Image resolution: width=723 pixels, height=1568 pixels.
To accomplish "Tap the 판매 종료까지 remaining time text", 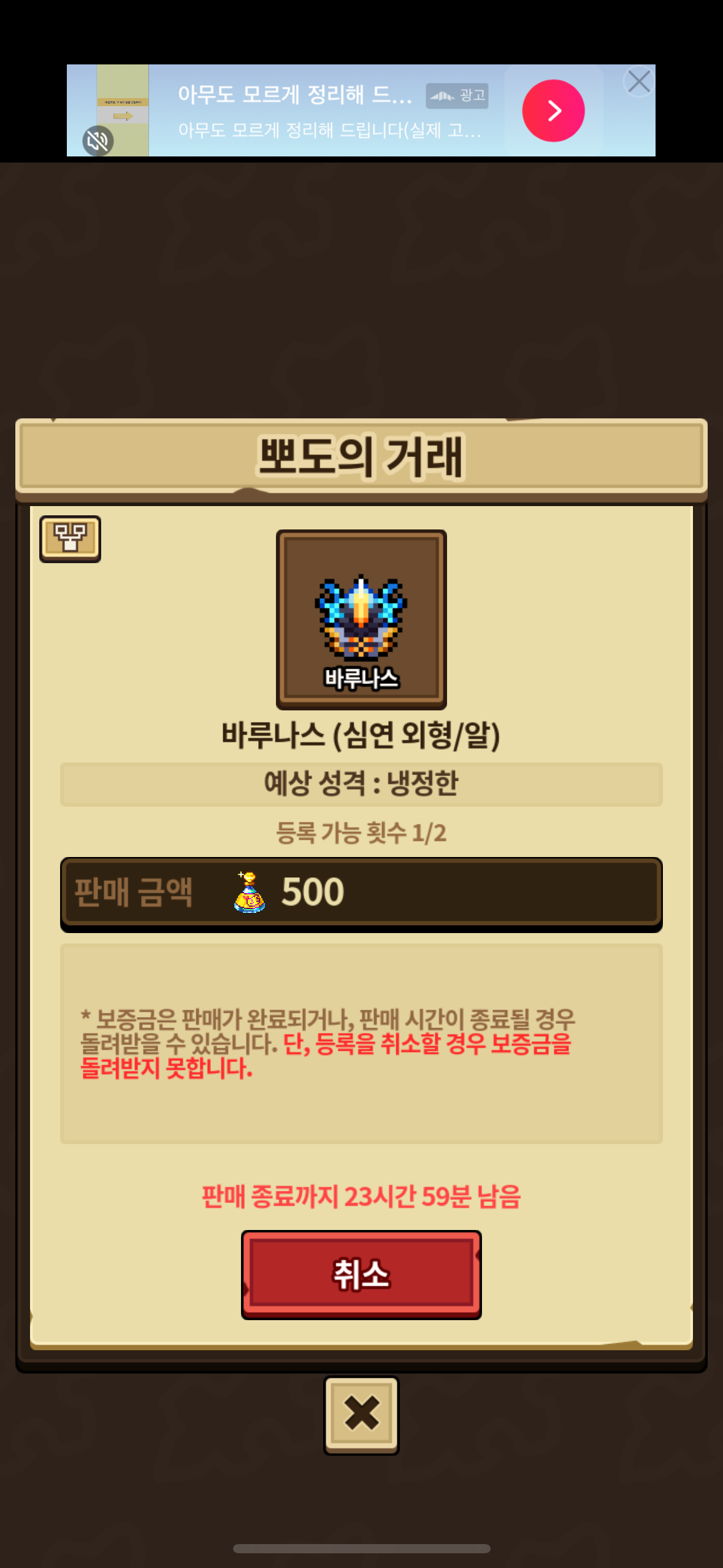I will pos(361,1196).
